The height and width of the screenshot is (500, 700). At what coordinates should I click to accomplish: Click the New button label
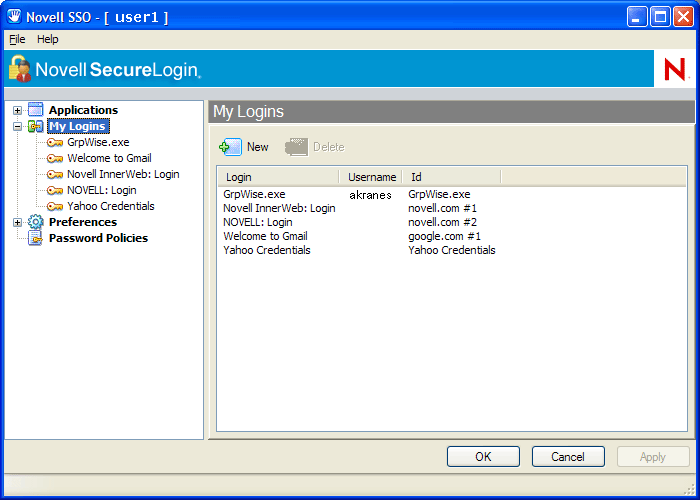coord(258,147)
